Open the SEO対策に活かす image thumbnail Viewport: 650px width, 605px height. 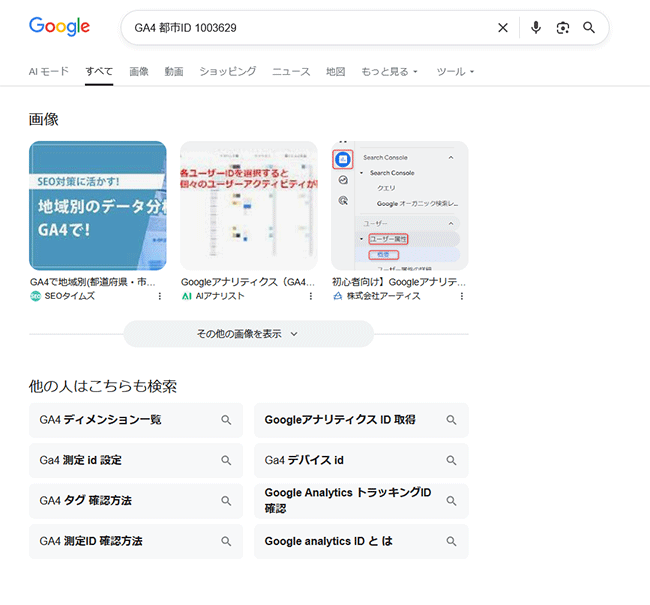pos(98,206)
